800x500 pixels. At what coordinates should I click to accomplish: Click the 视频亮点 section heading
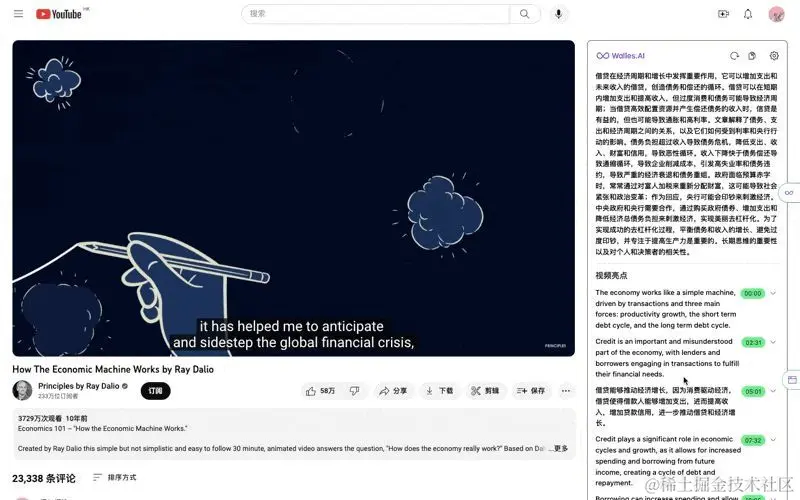611,276
